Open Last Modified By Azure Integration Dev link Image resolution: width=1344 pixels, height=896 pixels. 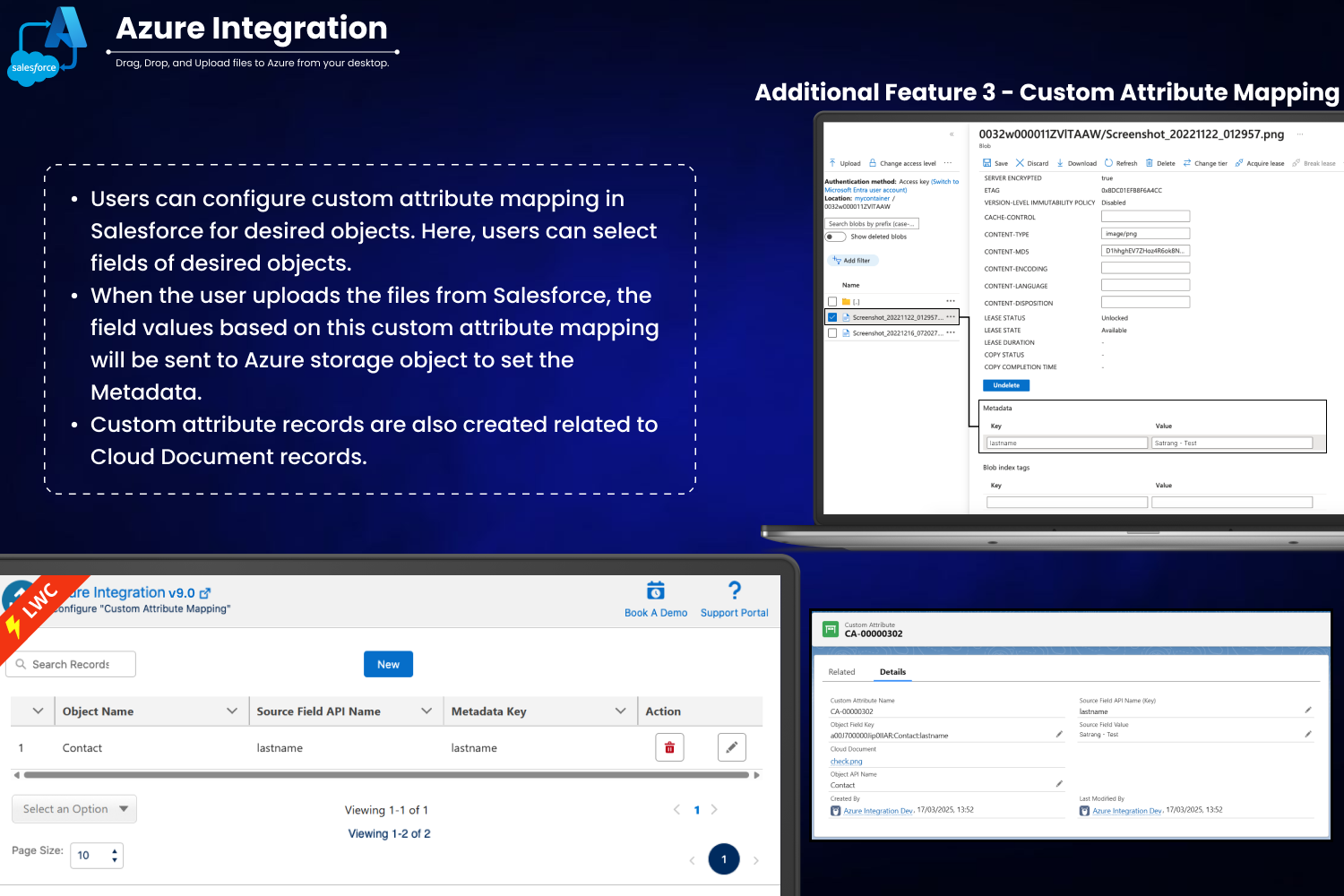click(x=1127, y=811)
